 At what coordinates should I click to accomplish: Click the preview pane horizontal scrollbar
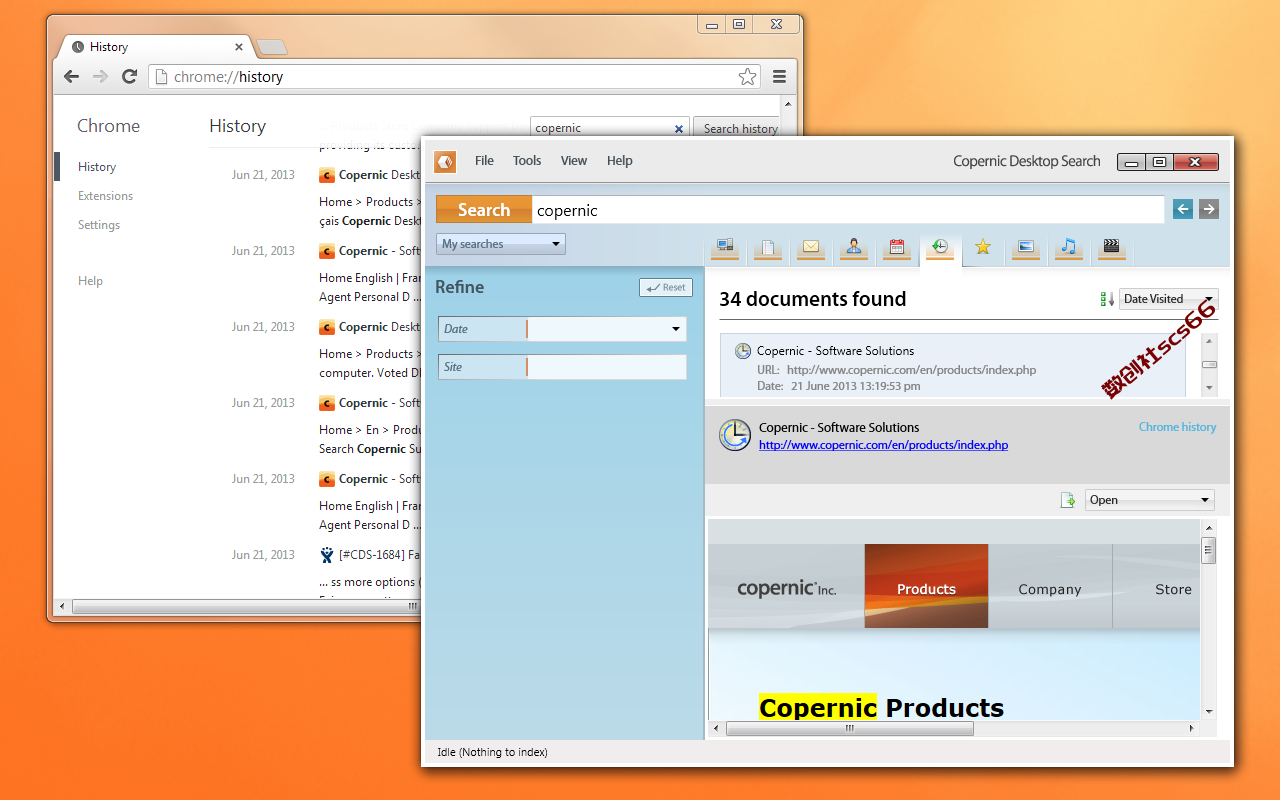[x=849, y=729]
